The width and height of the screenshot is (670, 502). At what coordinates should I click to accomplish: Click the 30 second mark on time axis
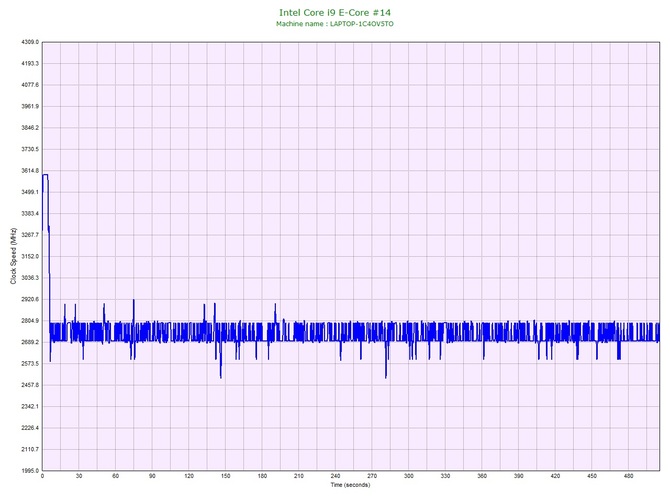[x=79, y=477]
